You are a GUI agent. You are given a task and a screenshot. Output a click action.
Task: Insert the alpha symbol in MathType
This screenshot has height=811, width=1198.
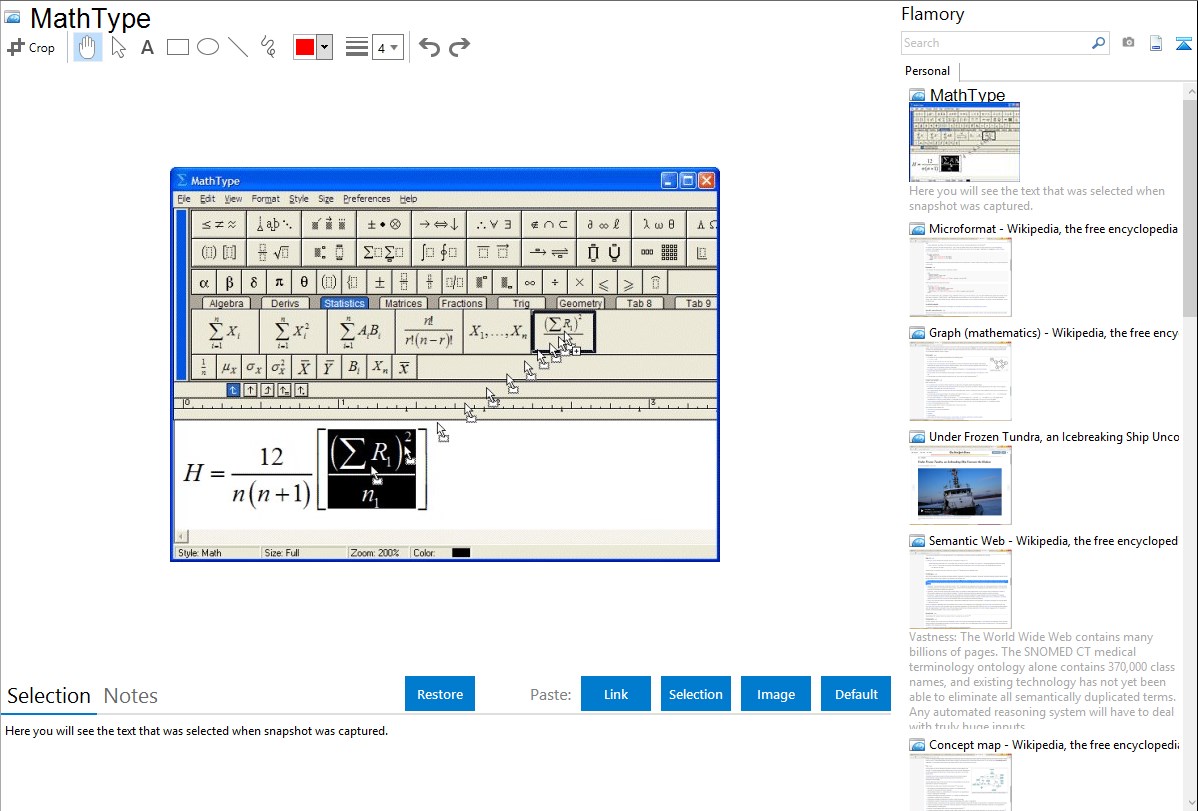pyautogui.click(x=204, y=283)
